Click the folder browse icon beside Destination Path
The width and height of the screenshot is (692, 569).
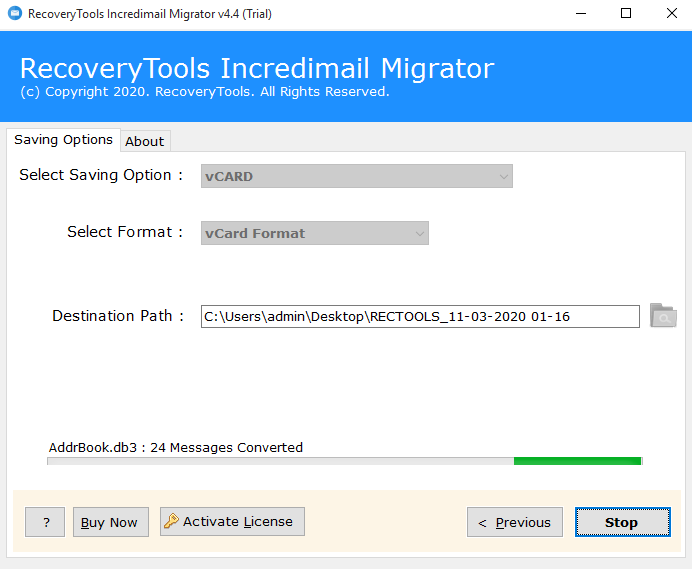[x=662, y=316]
